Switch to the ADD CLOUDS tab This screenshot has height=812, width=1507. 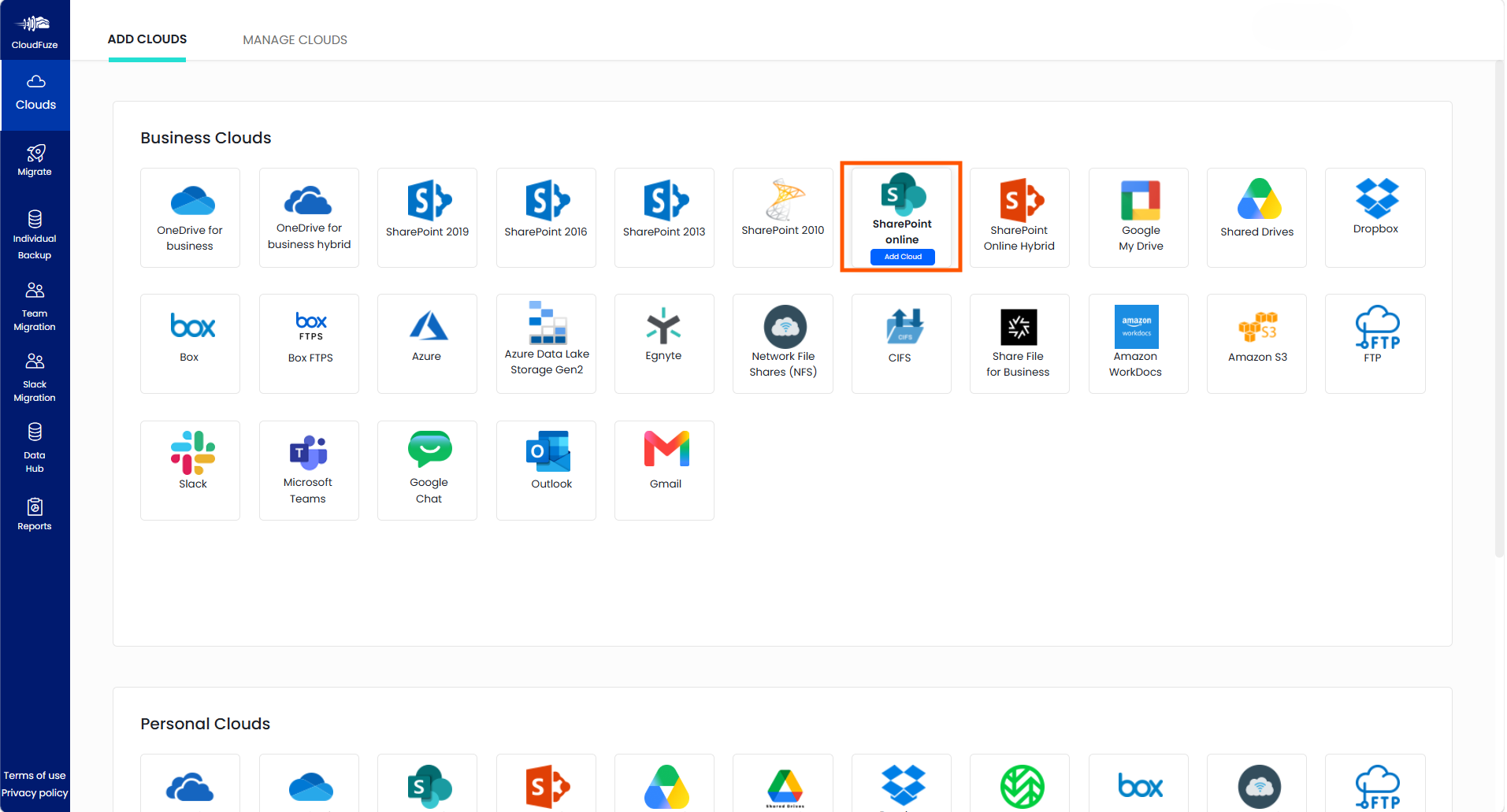(x=147, y=39)
